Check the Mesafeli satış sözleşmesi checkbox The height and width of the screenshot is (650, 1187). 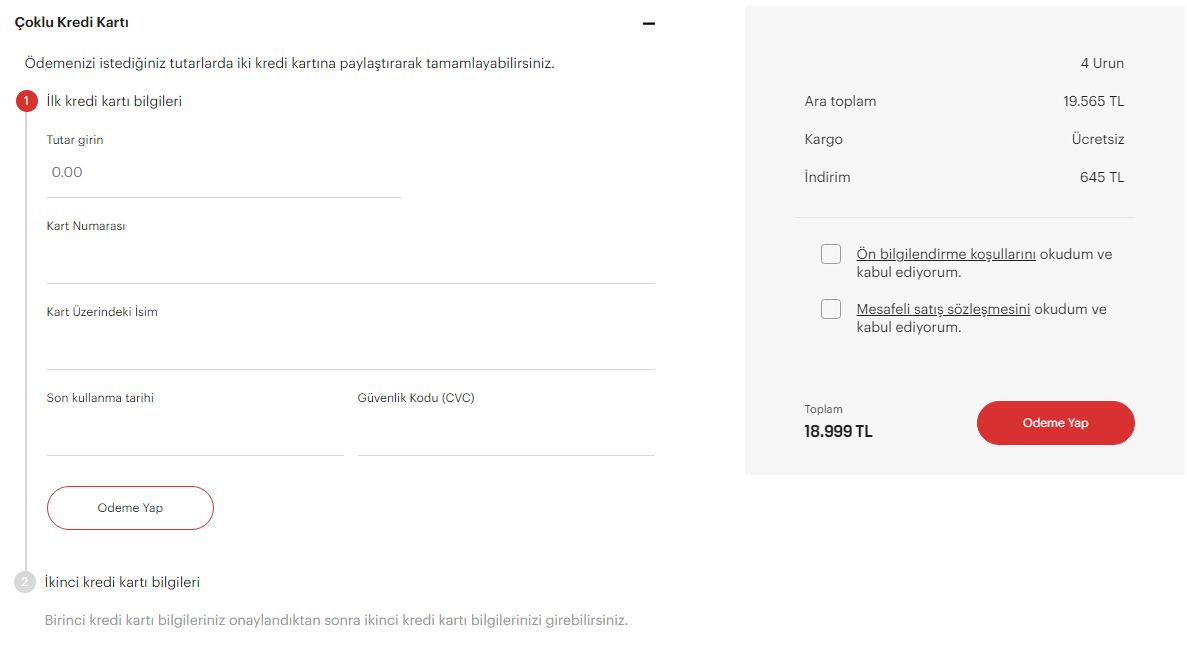831,309
